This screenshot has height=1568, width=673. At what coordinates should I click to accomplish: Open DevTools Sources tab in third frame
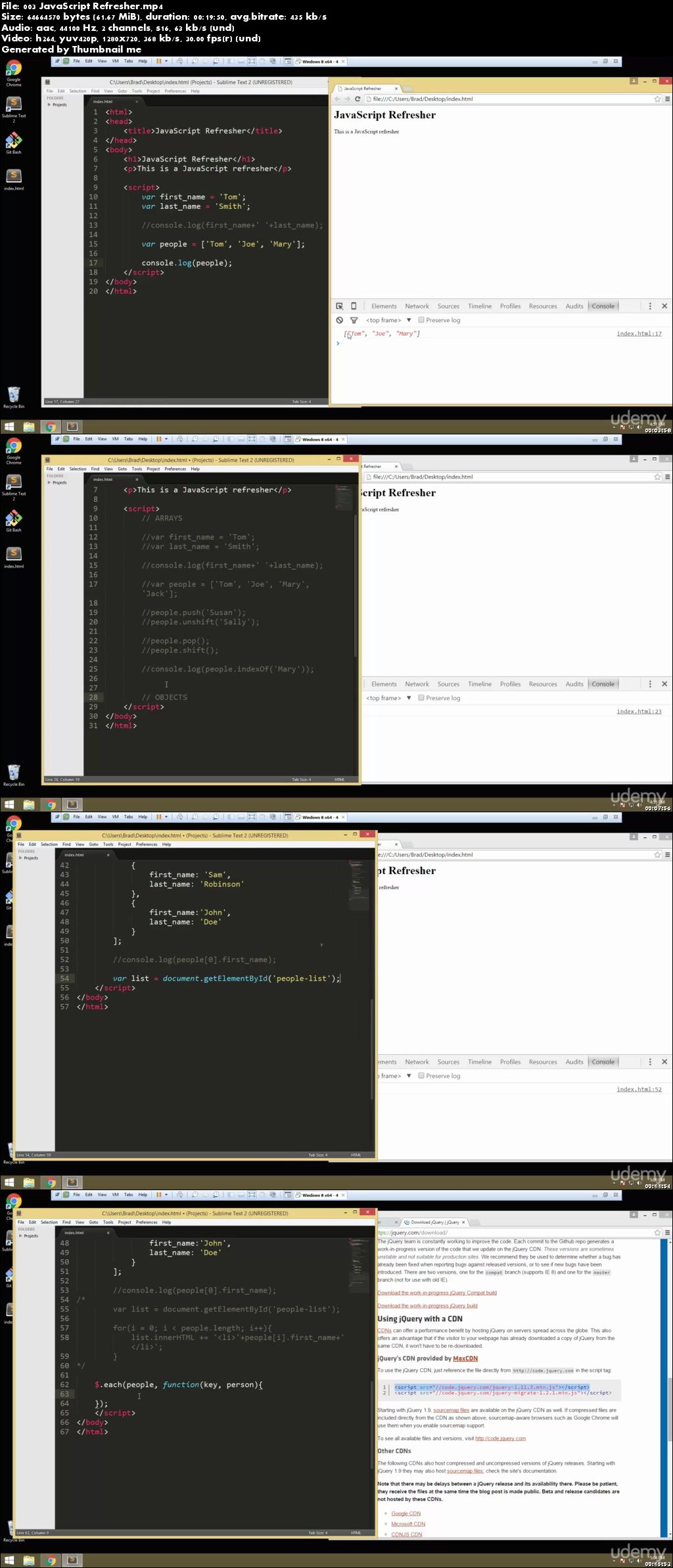click(448, 1062)
